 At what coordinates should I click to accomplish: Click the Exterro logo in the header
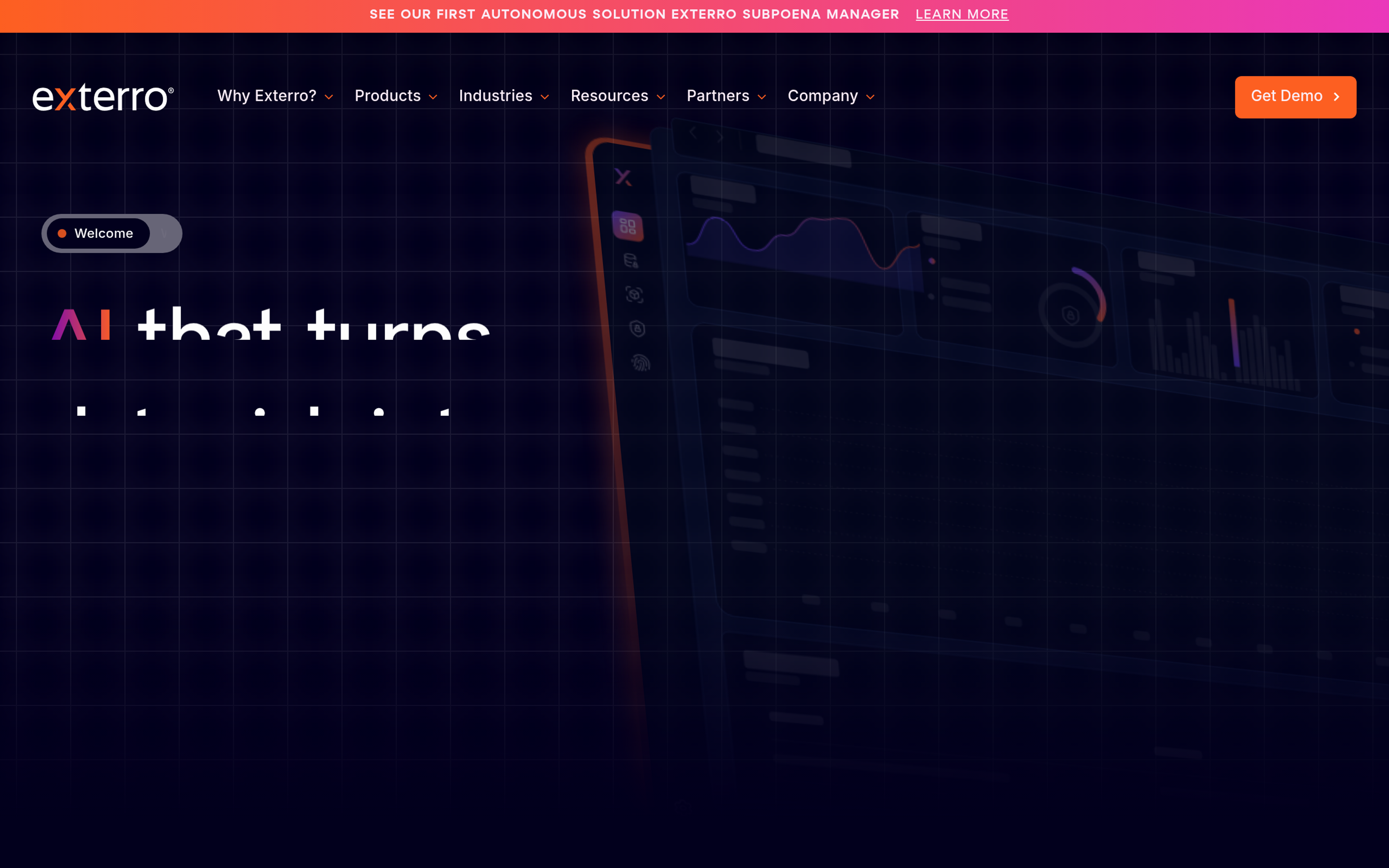[103, 97]
